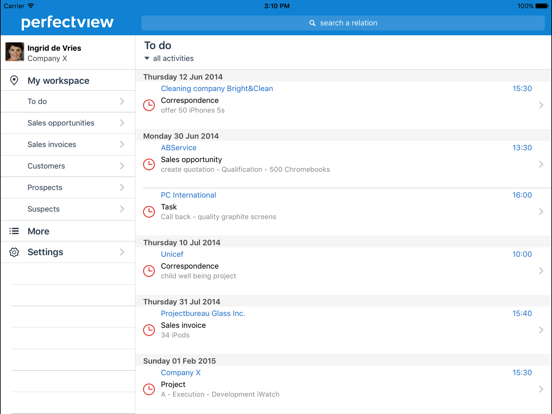Click '34 iPods' description text
Image resolution: width=552 pixels, height=414 pixels.
[x=175, y=335]
